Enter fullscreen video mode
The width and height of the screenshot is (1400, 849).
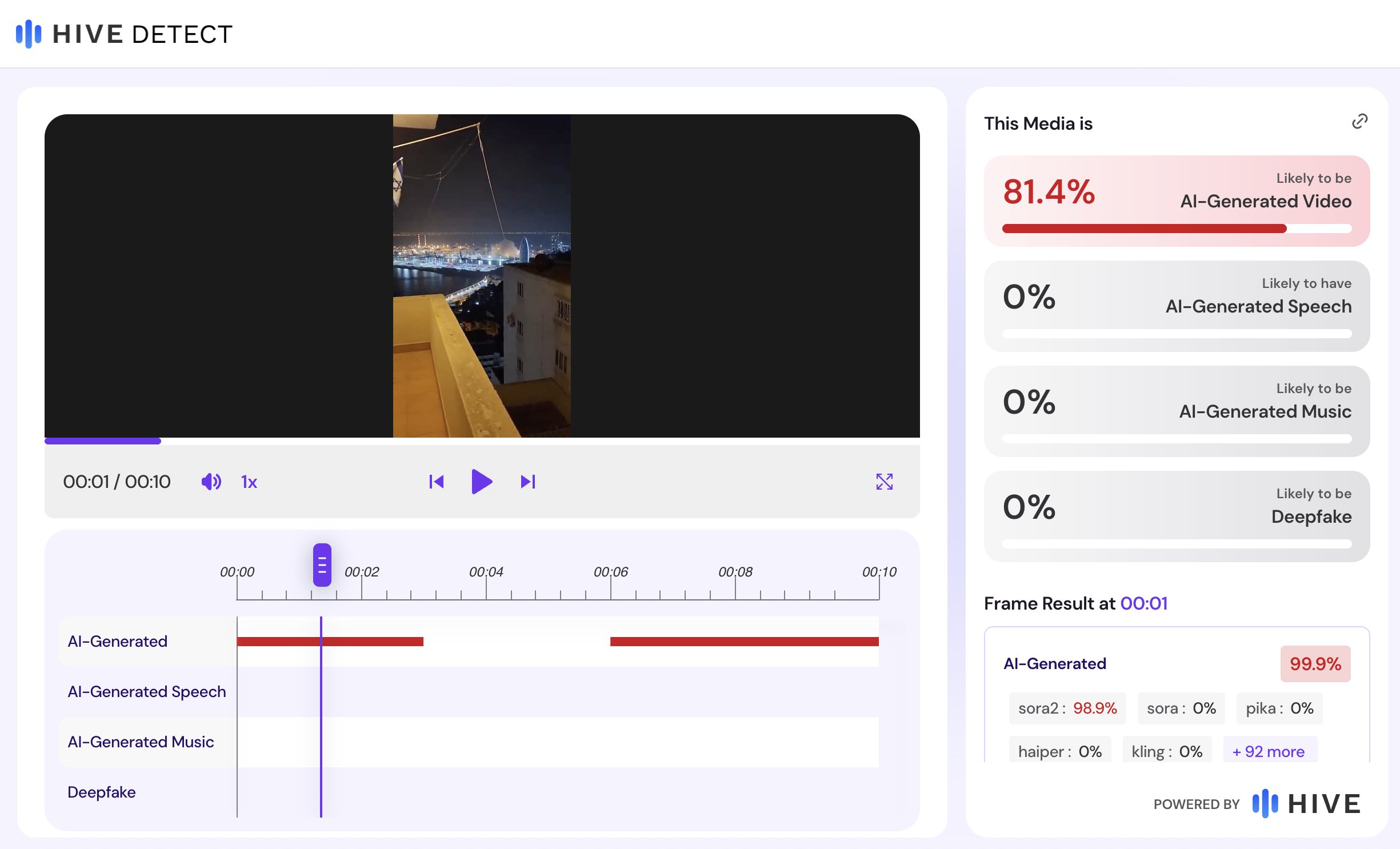(x=884, y=482)
